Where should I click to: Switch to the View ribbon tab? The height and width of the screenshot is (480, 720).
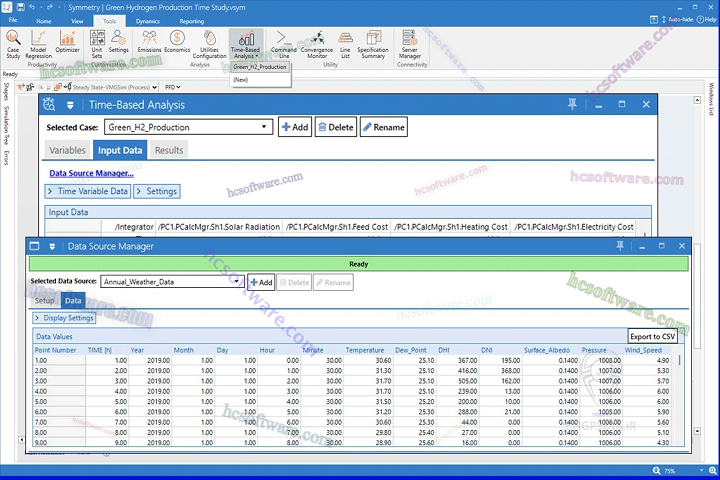pos(77,21)
